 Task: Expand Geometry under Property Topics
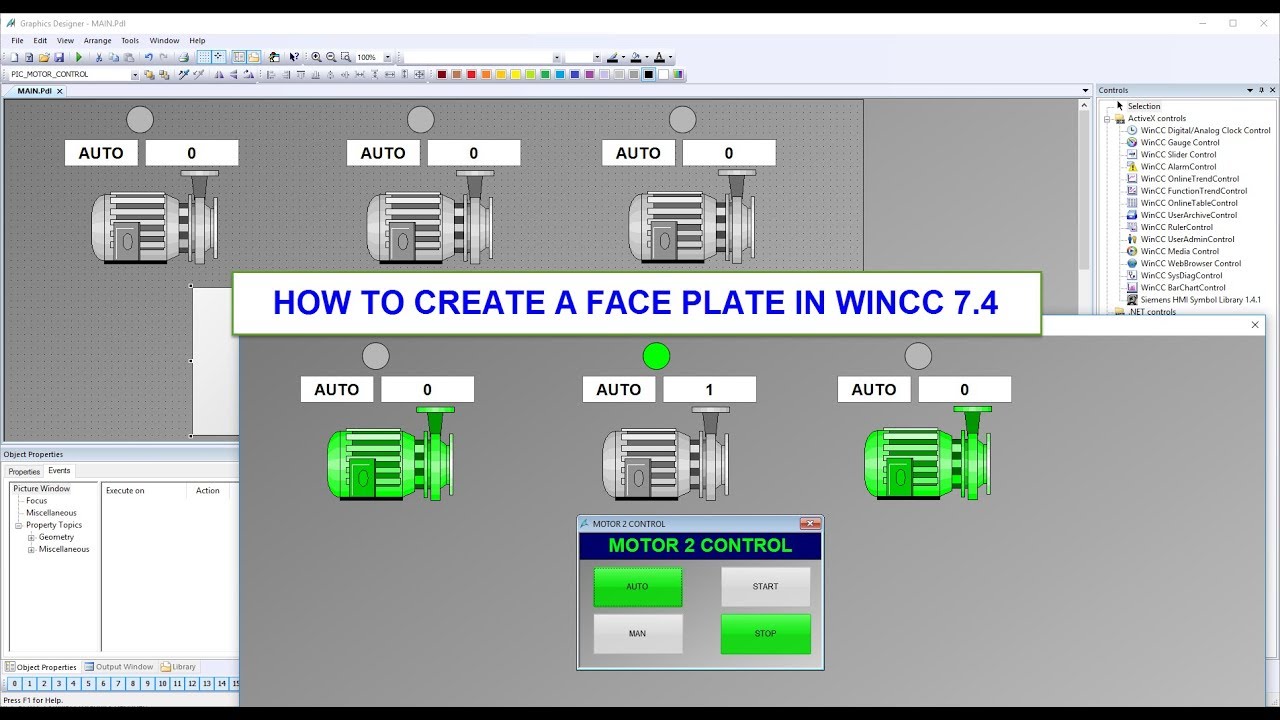31,537
